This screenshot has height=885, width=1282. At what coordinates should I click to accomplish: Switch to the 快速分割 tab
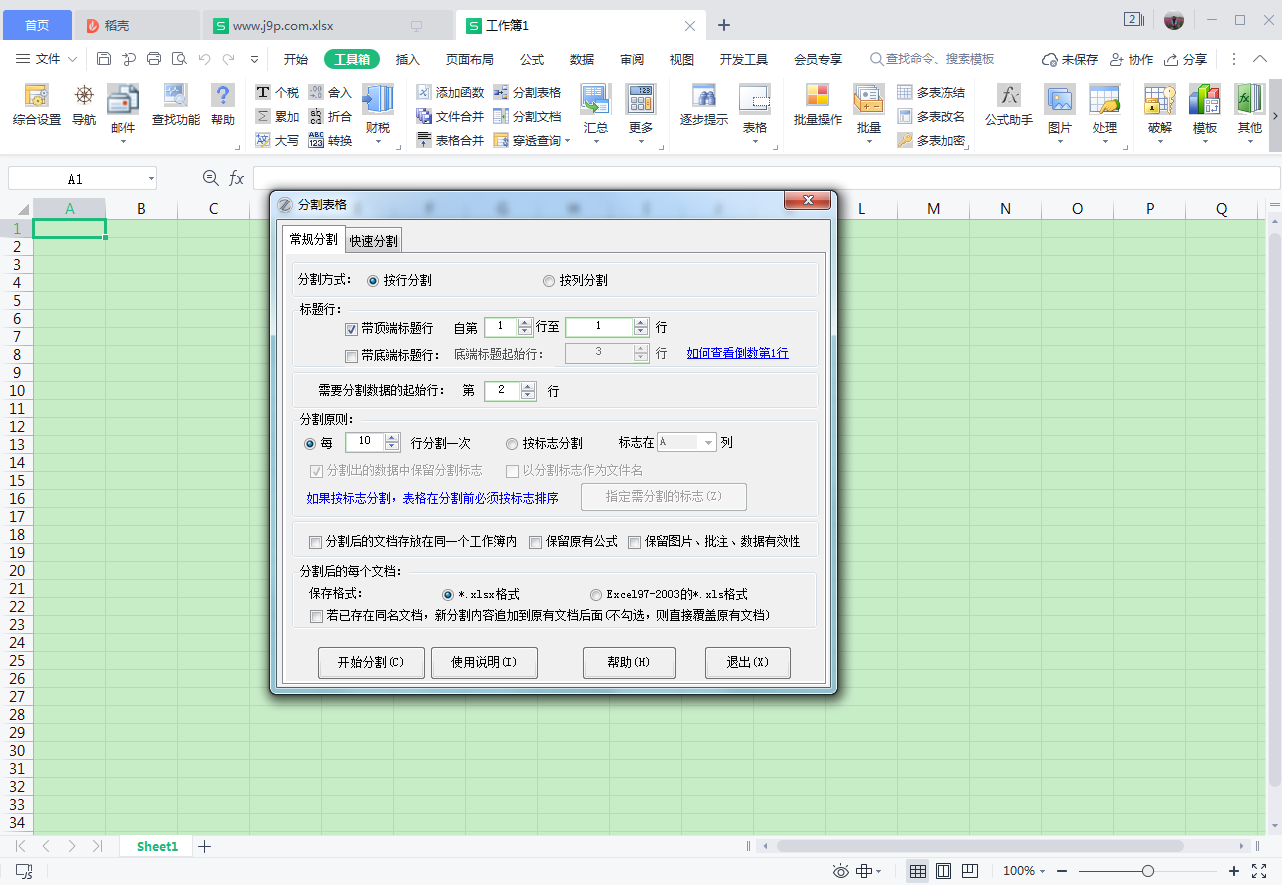point(374,240)
